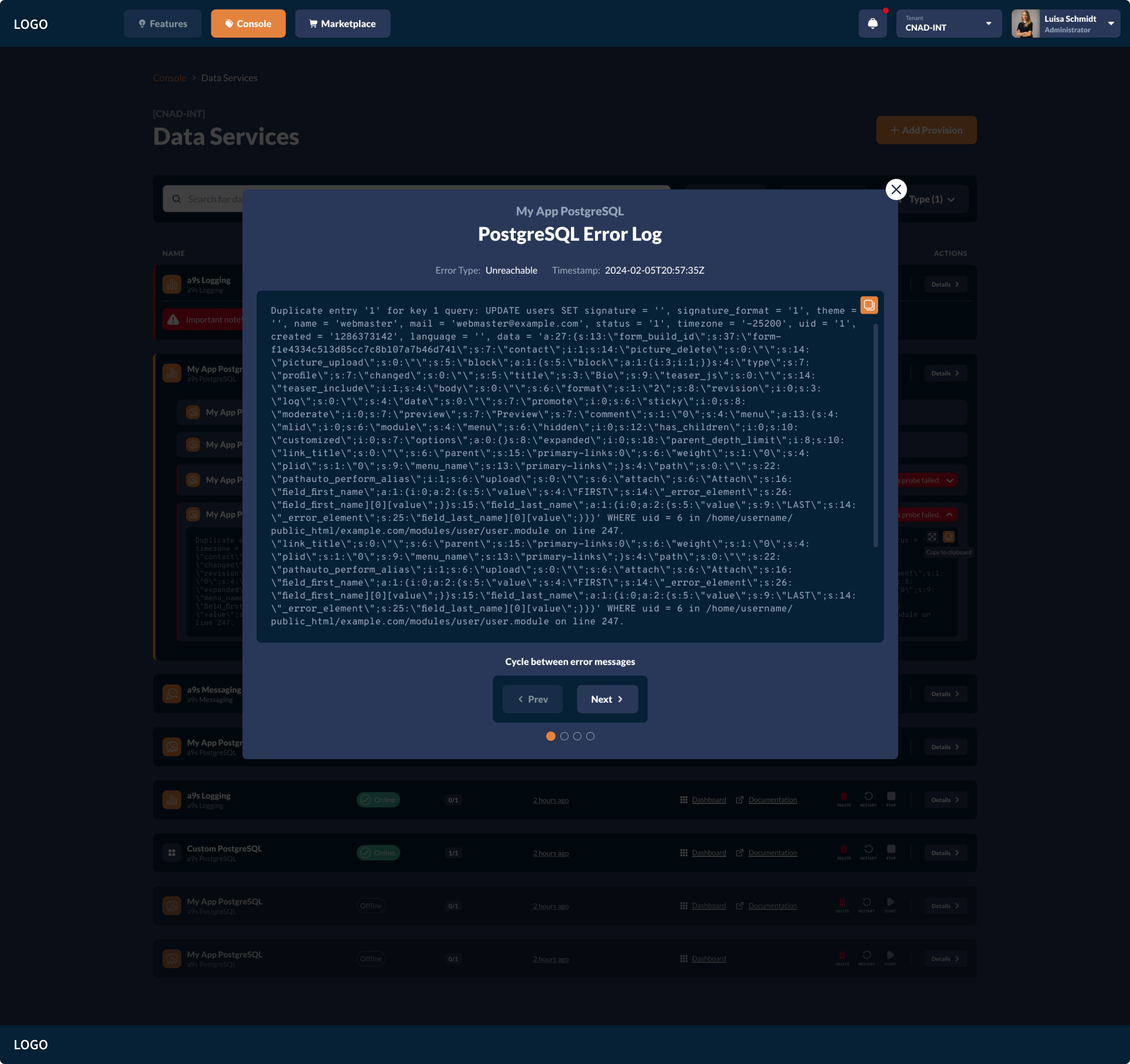1130x1064 pixels.
Task: Click "2 hours ago" in Custom PostgreSQL row
Action: point(550,852)
